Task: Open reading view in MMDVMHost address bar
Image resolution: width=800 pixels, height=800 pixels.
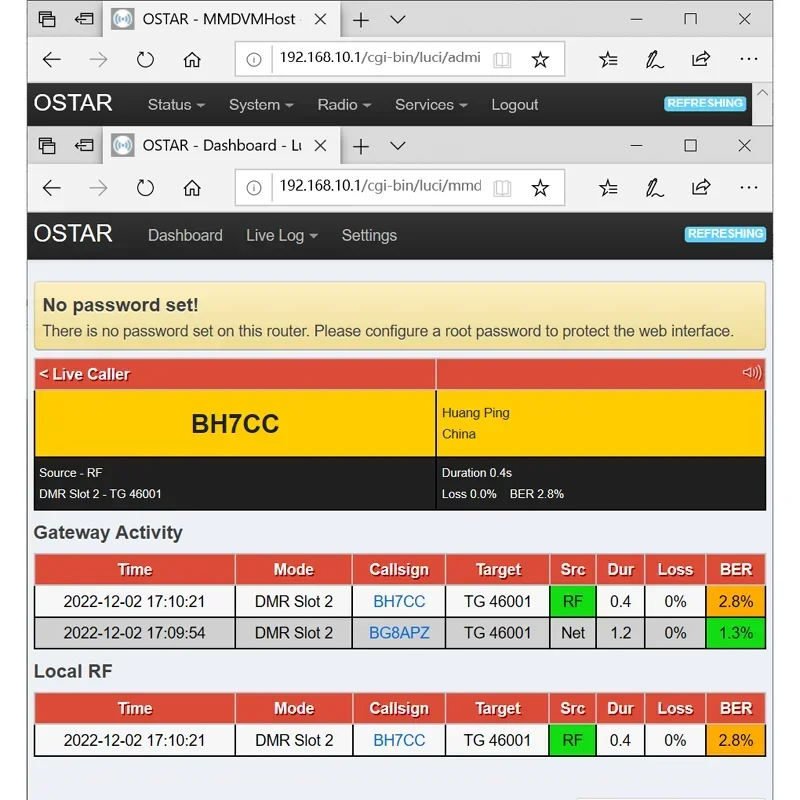Action: [x=502, y=60]
